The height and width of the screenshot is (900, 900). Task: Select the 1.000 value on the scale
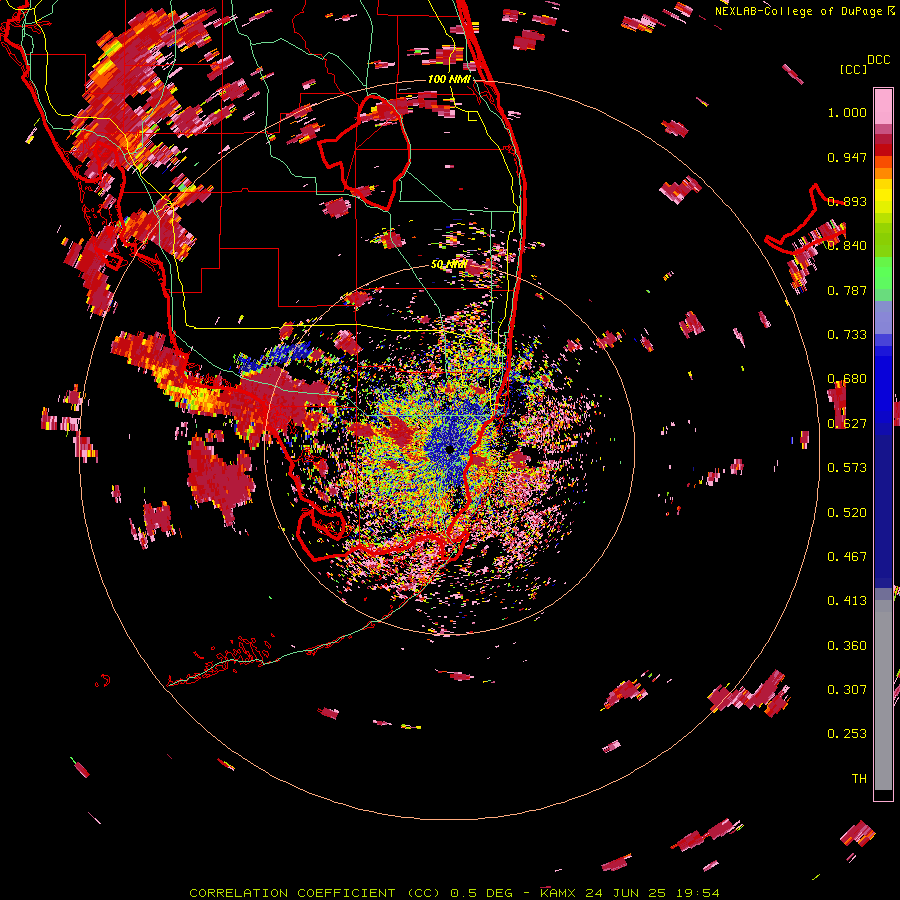point(847,112)
